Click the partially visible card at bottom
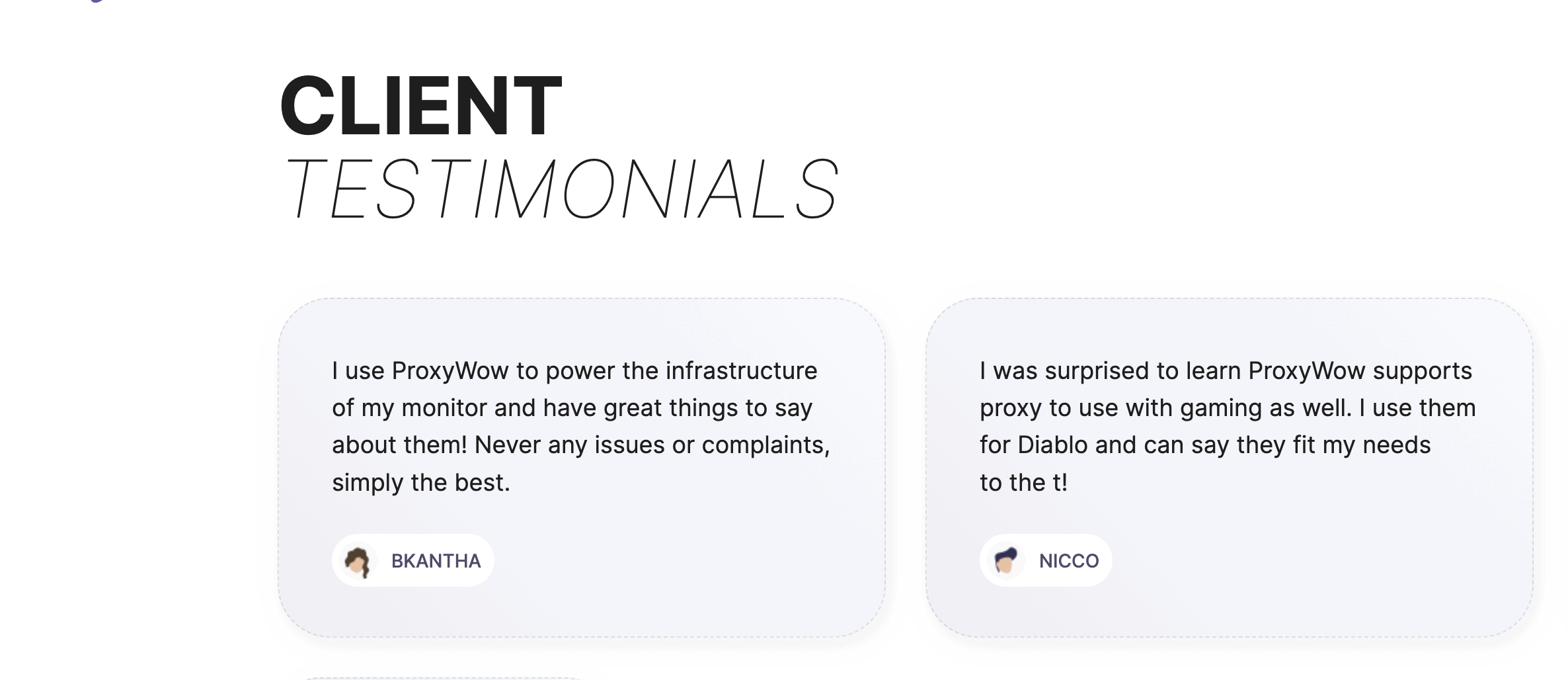The image size is (1568, 680). point(443,677)
